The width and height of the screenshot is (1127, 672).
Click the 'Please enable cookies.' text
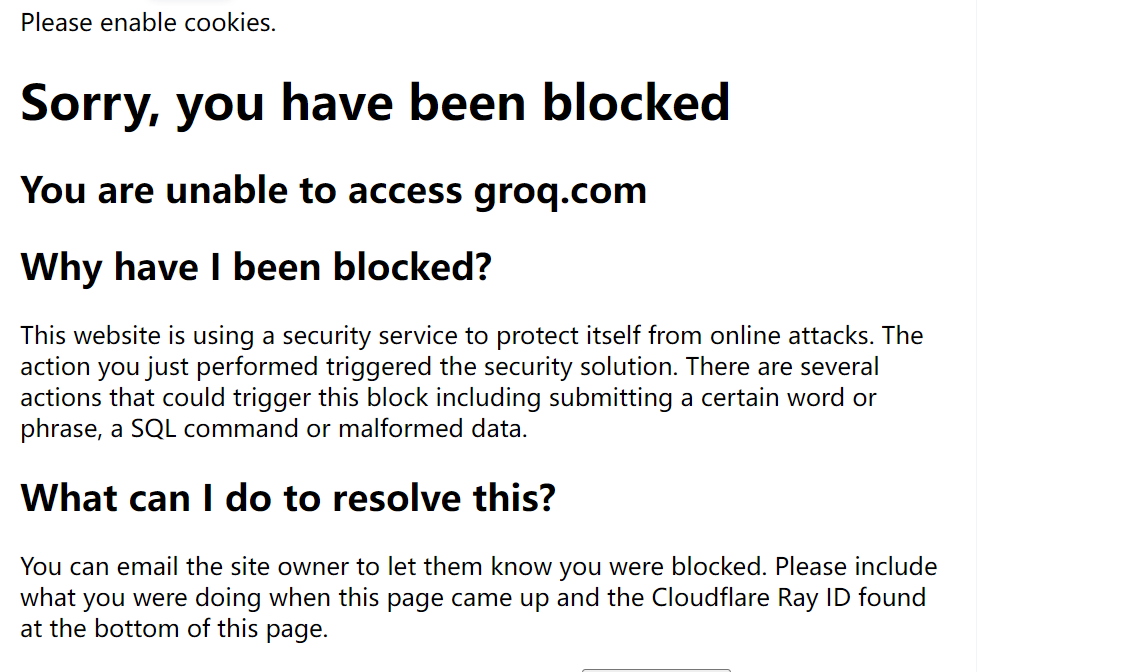click(x=148, y=23)
